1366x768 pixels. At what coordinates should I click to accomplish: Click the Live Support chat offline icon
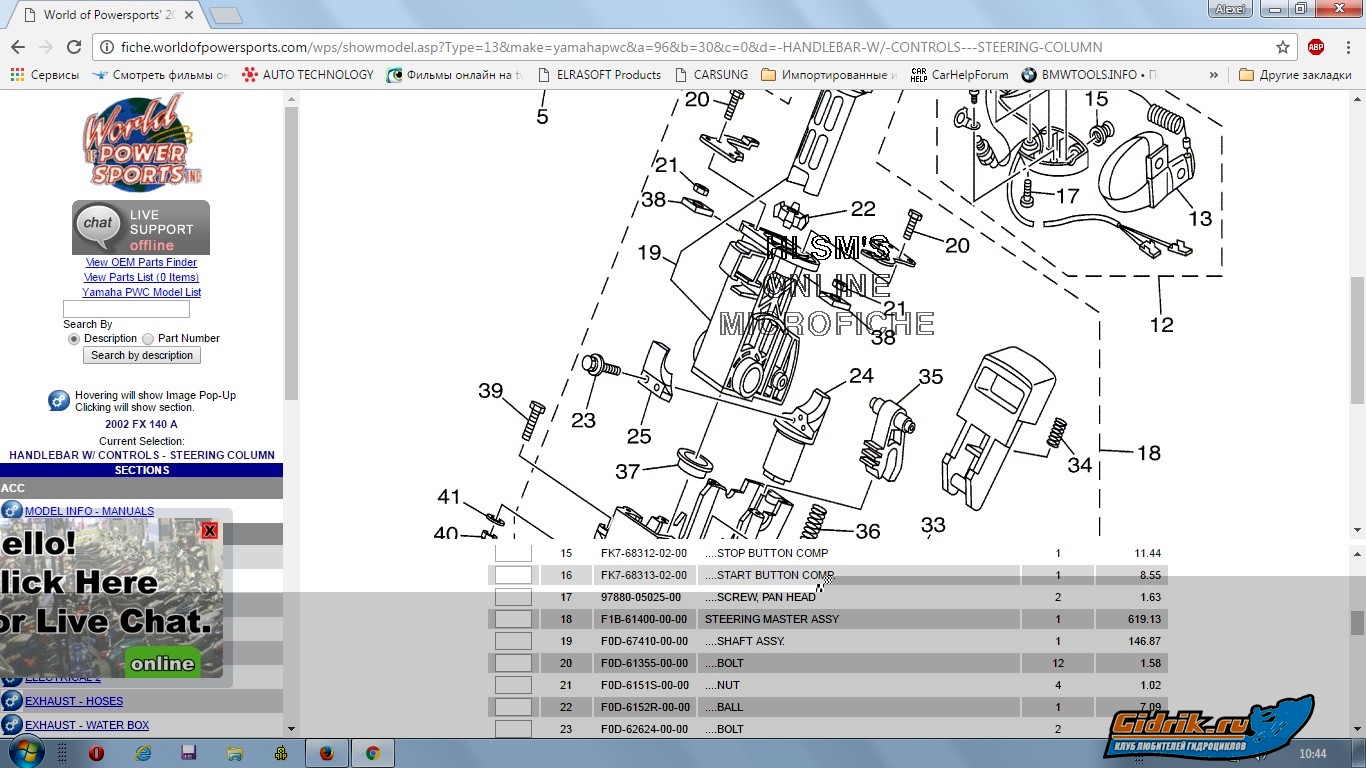[x=141, y=227]
